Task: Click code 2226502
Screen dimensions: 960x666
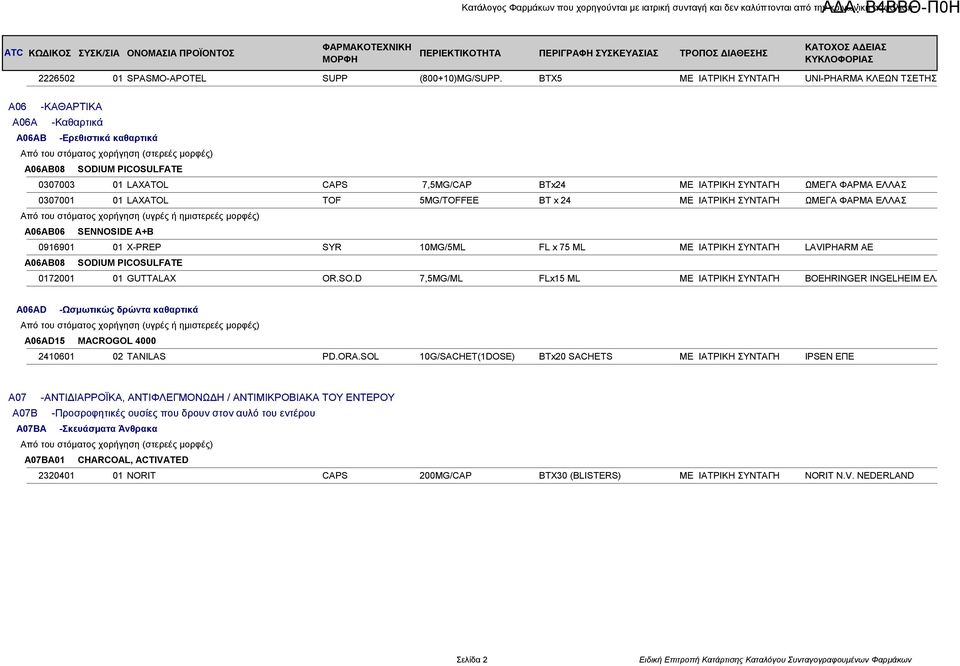Action: pyautogui.click(x=56, y=78)
